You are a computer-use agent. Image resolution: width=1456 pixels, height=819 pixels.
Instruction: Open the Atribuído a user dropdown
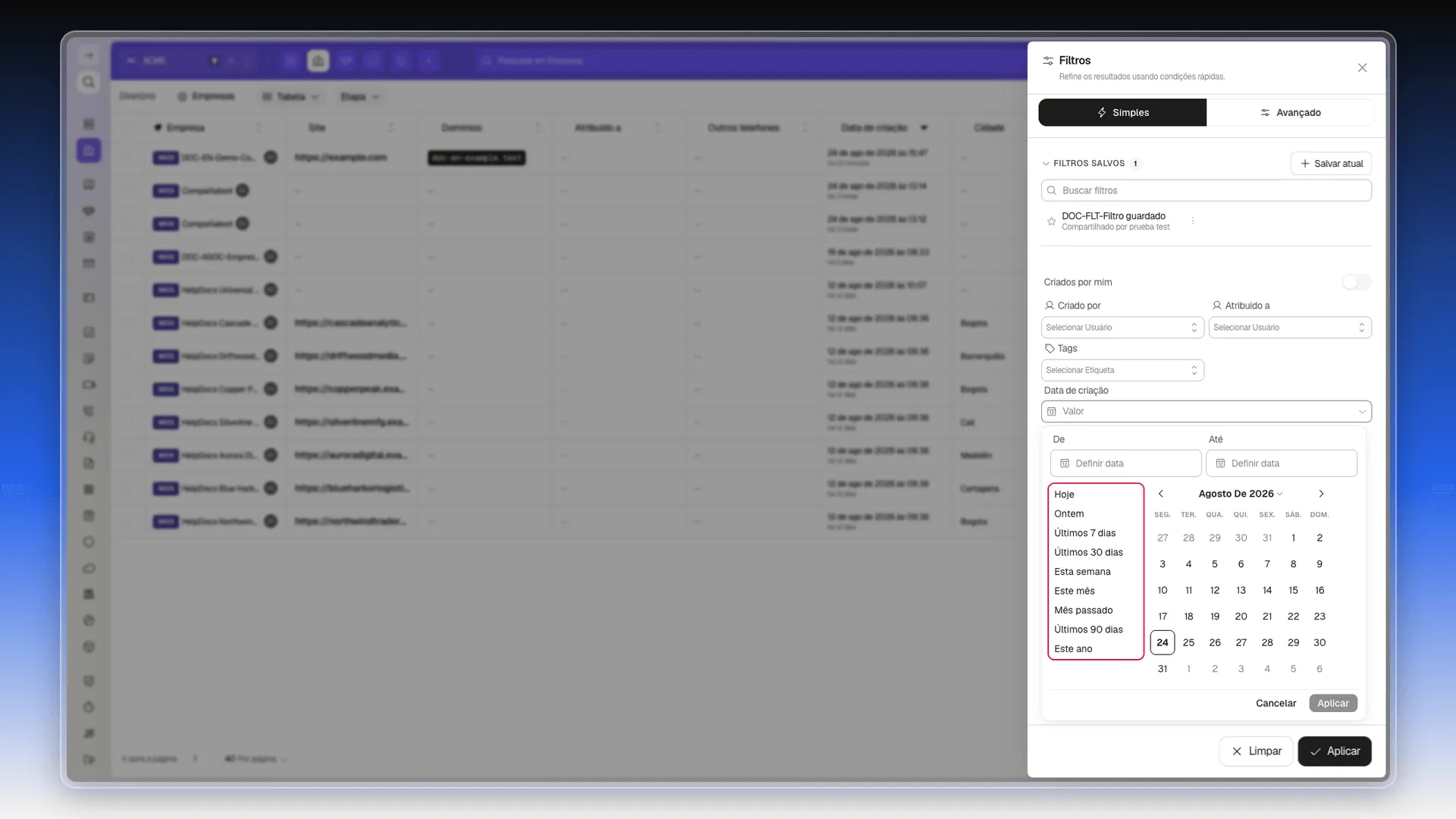tap(1290, 328)
